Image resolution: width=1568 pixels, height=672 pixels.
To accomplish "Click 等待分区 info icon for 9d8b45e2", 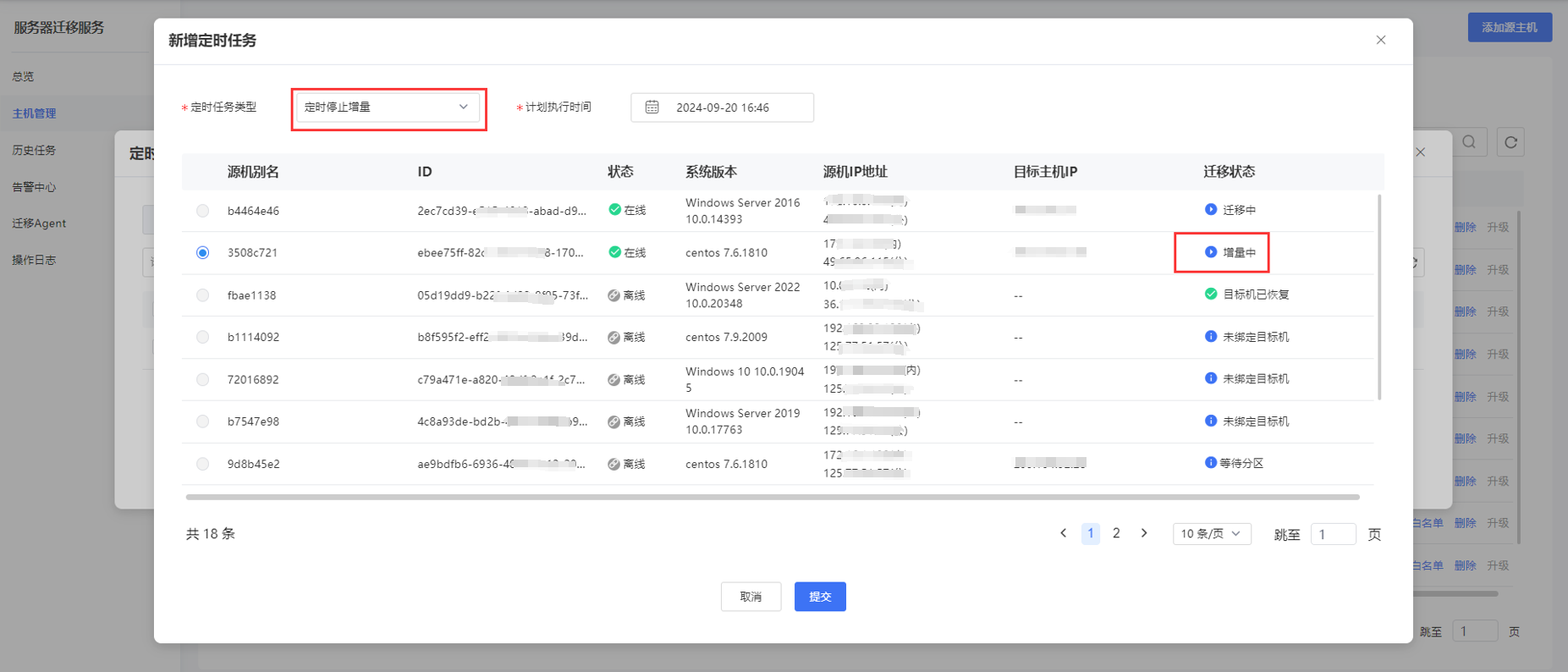I will [1211, 463].
